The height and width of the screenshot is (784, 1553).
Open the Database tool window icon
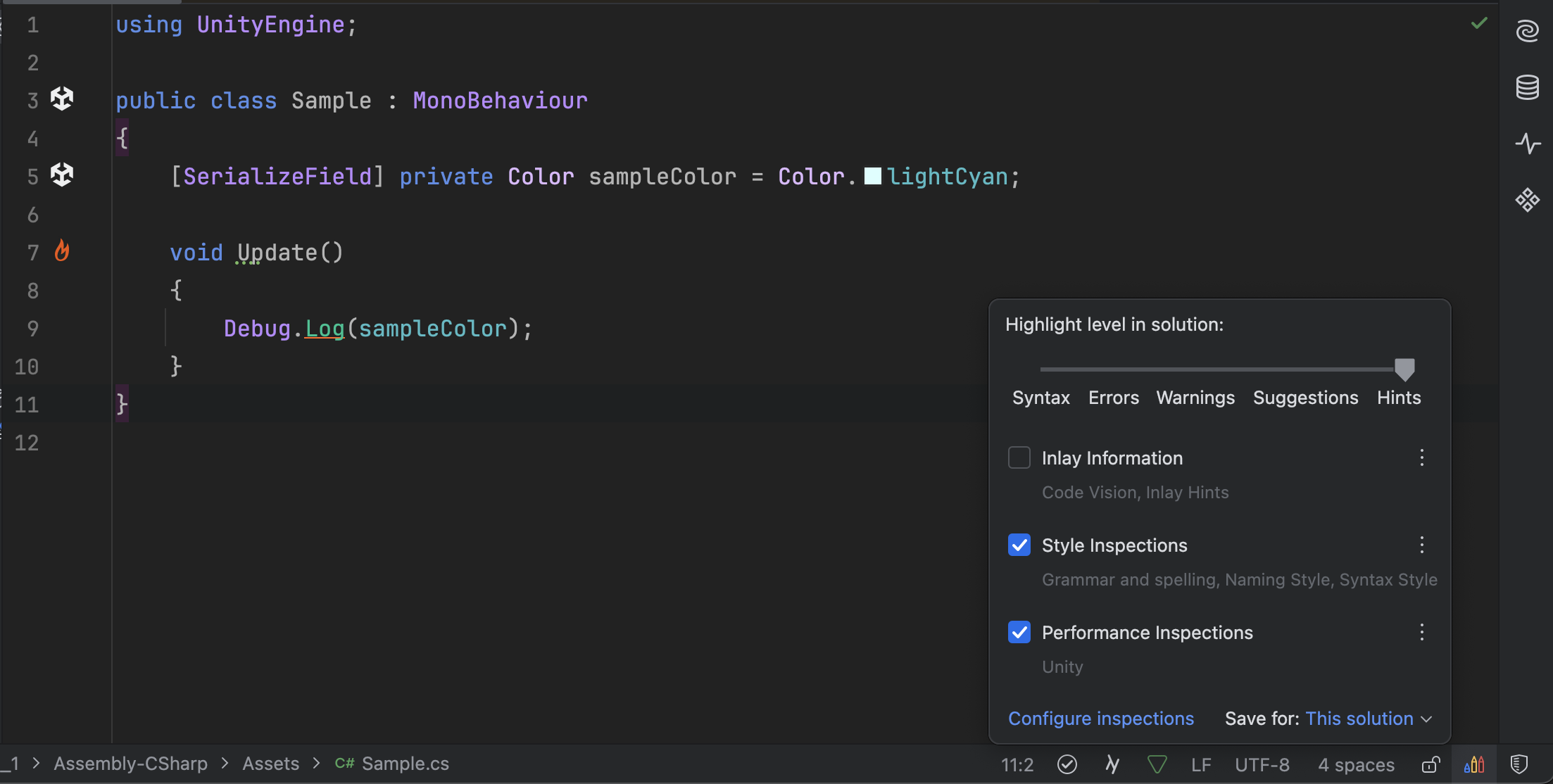tap(1527, 87)
